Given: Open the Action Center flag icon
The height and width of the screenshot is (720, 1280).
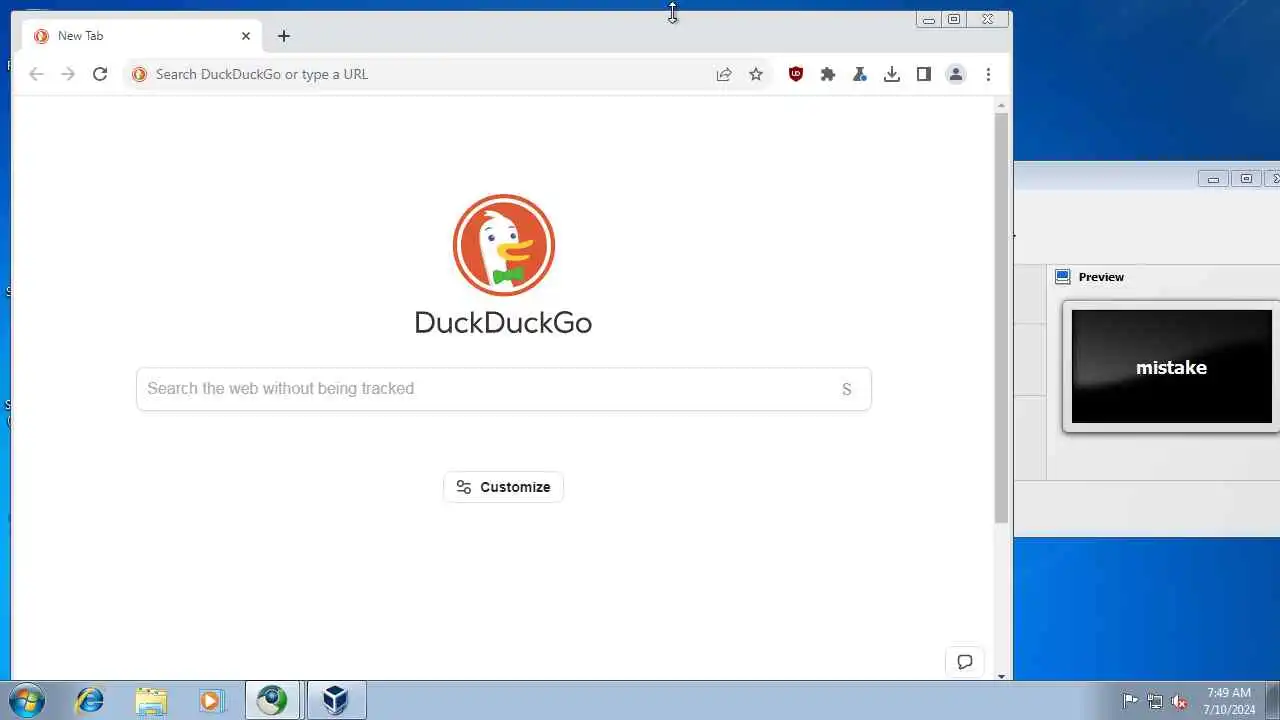Looking at the screenshot, I should tap(1130, 701).
